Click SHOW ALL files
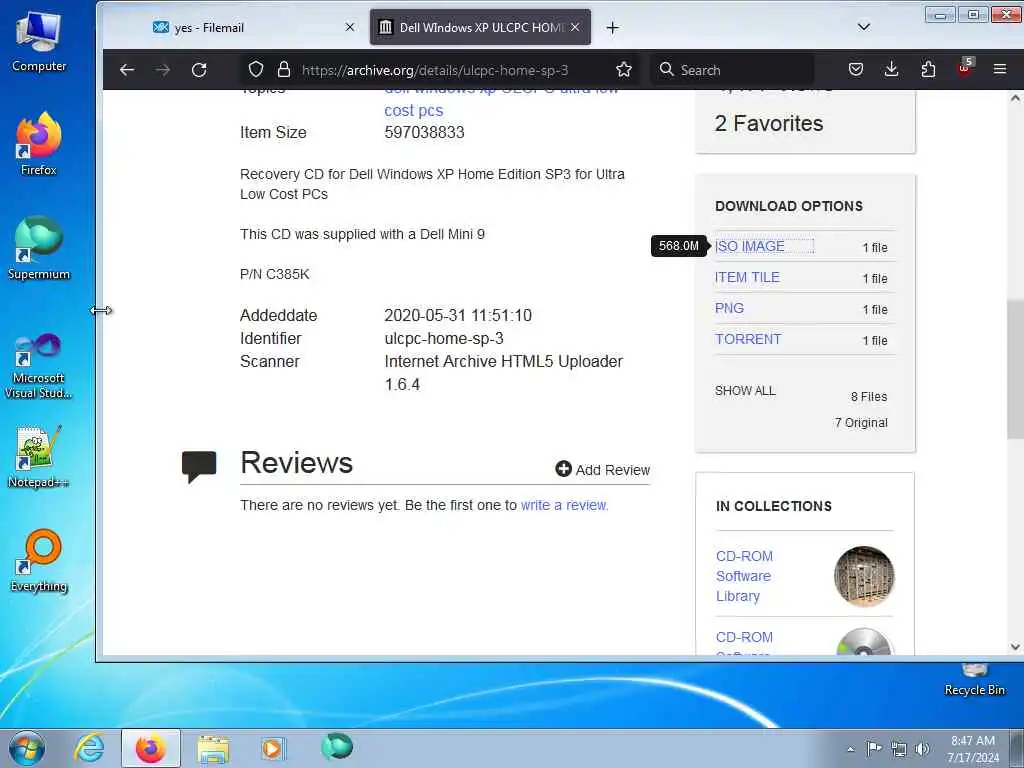Image resolution: width=1024 pixels, height=768 pixels. pos(745,391)
